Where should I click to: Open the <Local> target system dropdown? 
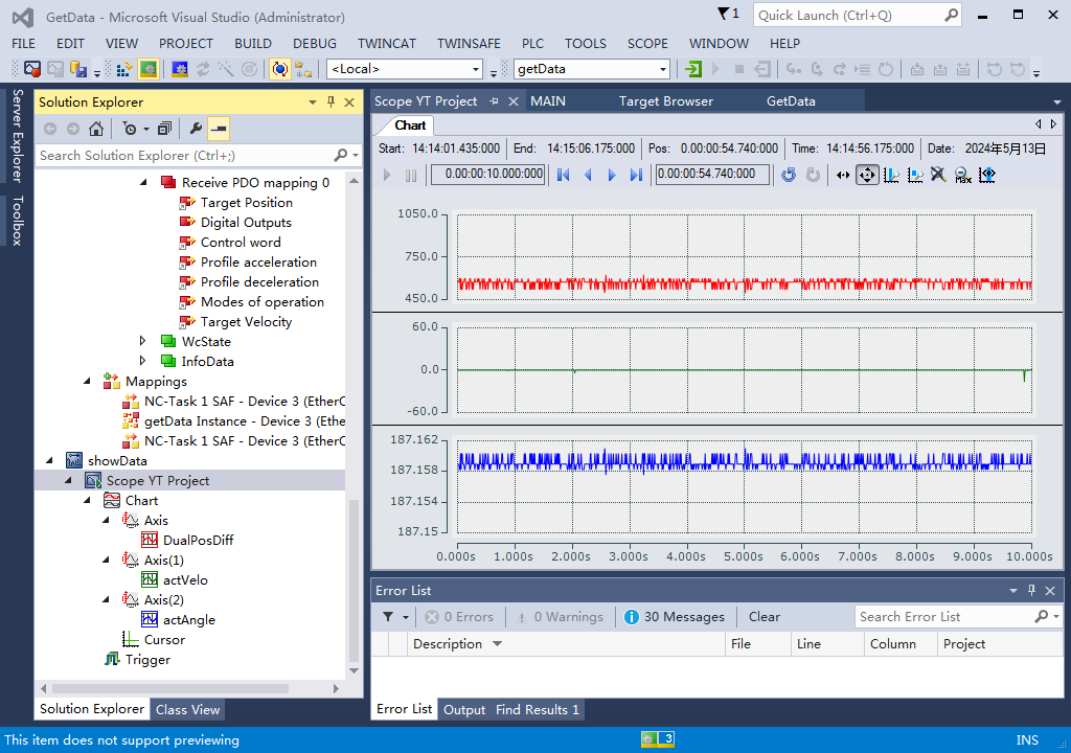[476, 69]
